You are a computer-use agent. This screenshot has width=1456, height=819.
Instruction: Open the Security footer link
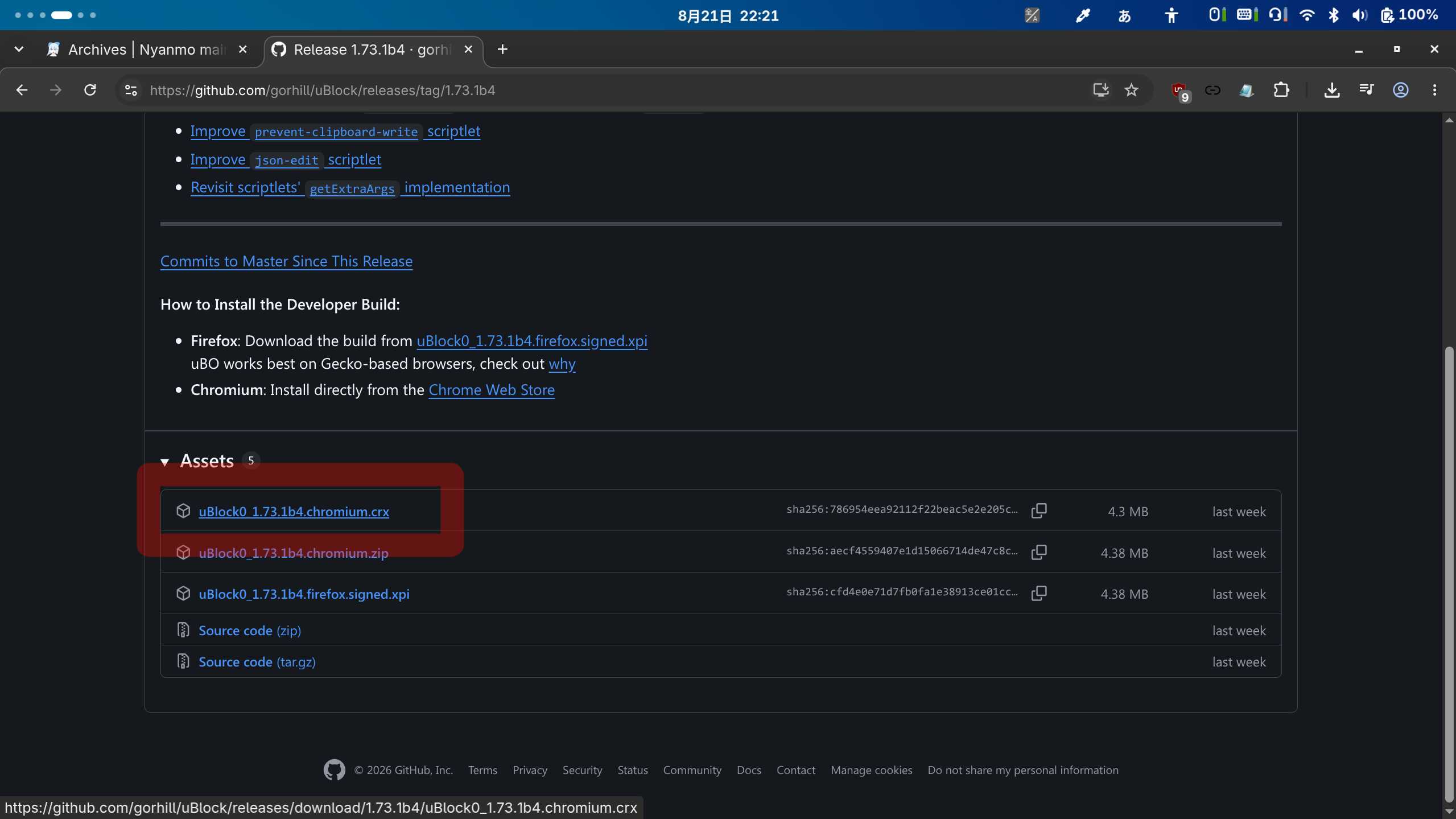pos(582,770)
